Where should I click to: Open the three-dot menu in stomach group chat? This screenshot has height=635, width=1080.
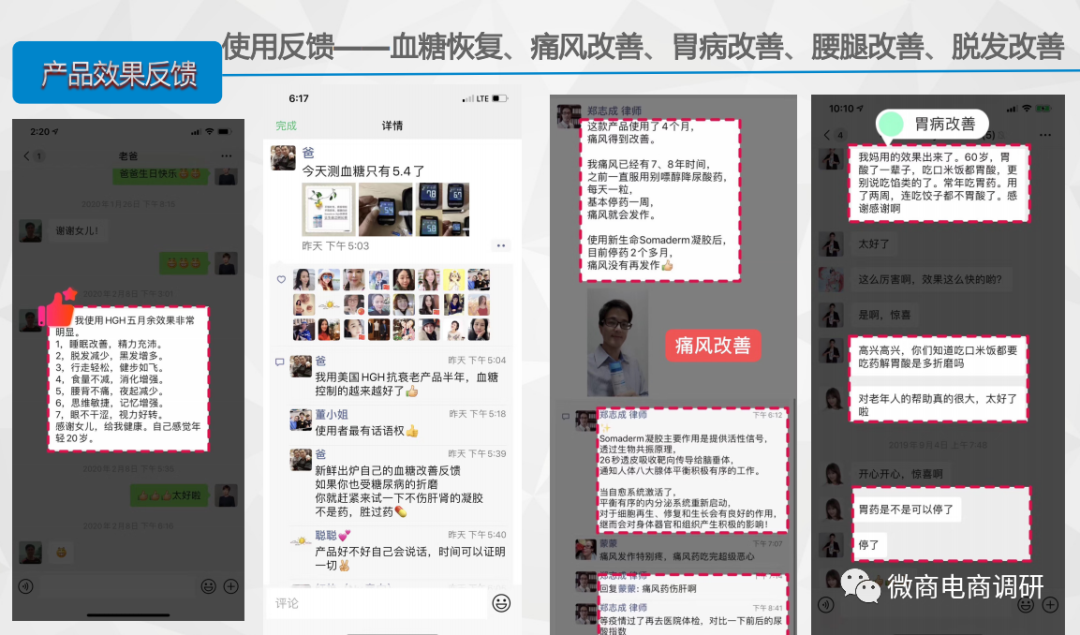tap(1045, 135)
